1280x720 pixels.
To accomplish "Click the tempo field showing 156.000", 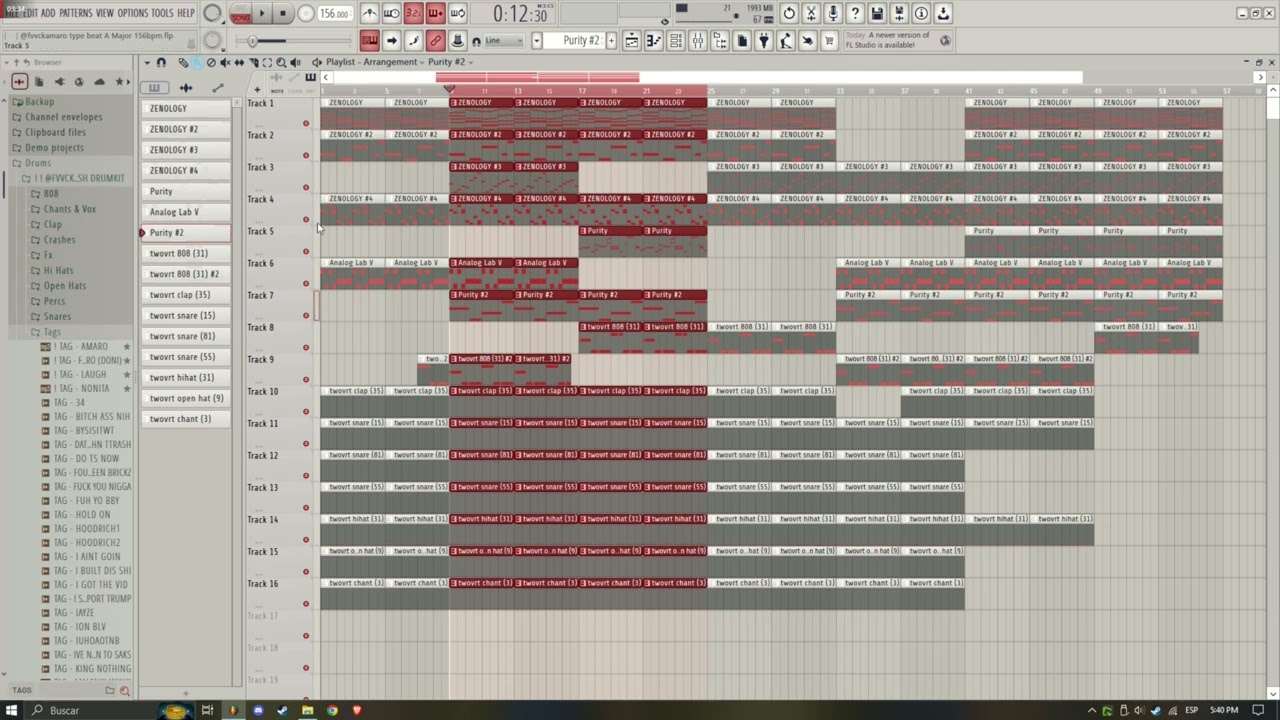I will (x=334, y=14).
